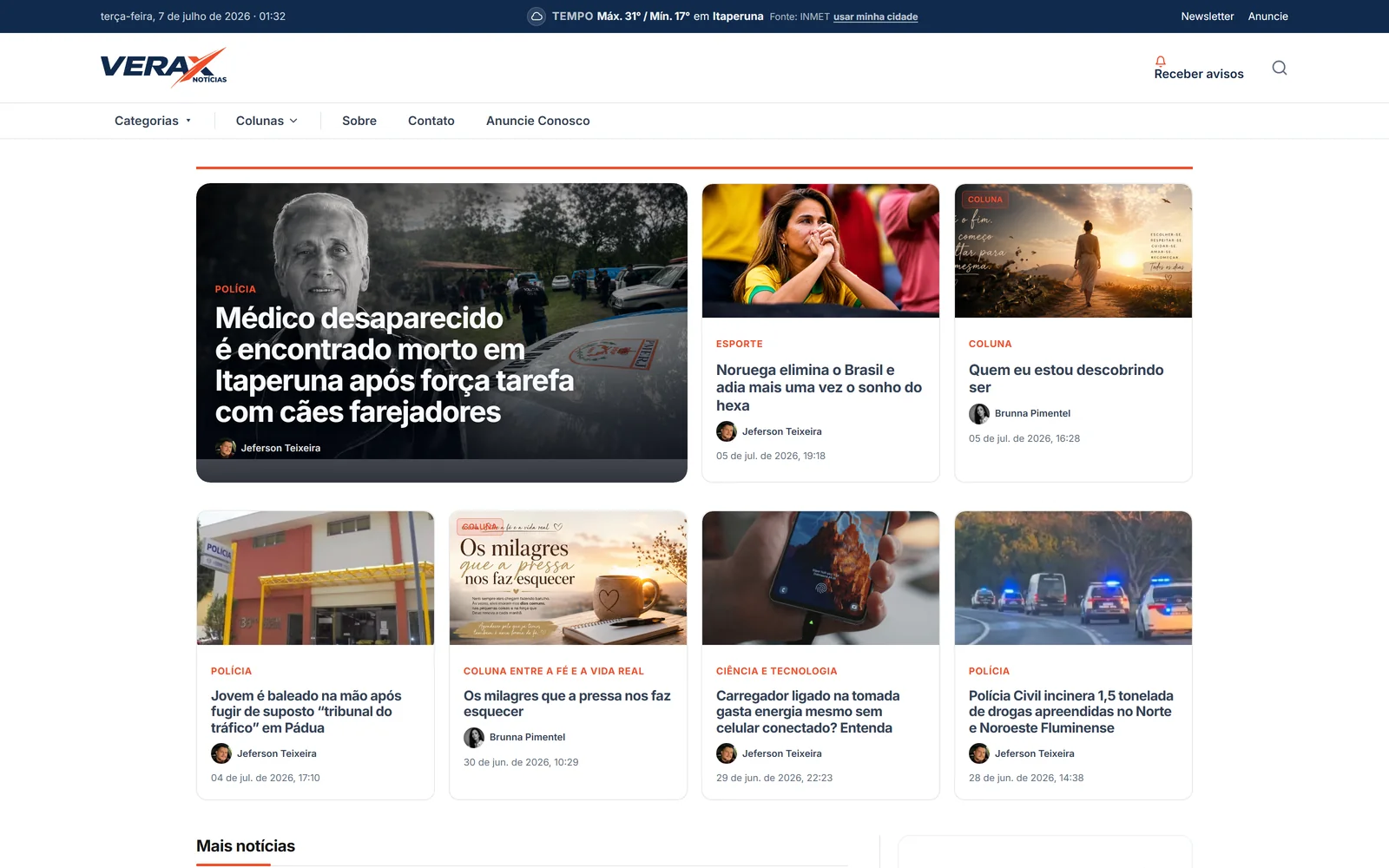Open headline Quem eu estou descobrindo ser
Image resolution: width=1389 pixels, height=868 pixels.
1066,378
